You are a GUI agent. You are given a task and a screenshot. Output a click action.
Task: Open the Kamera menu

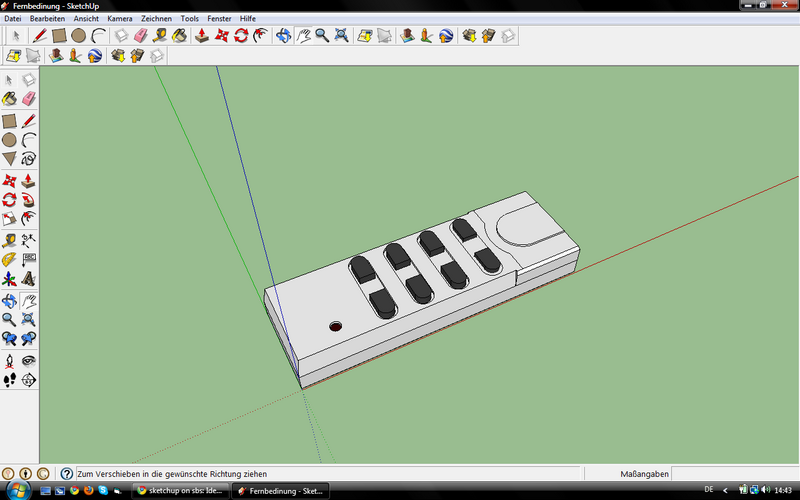point(119,18)
